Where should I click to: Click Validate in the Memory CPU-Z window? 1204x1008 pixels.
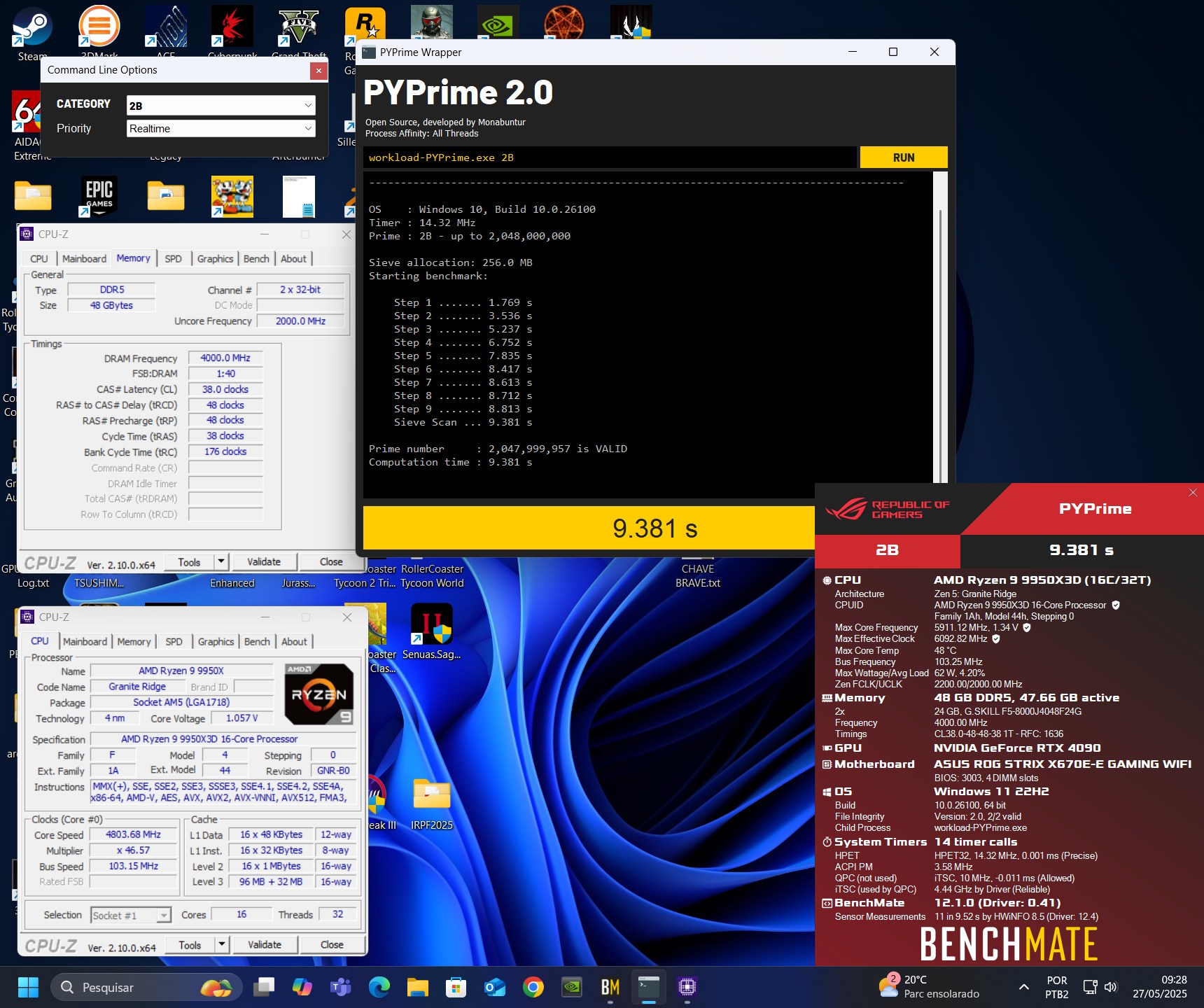click(x=264, y=561)
